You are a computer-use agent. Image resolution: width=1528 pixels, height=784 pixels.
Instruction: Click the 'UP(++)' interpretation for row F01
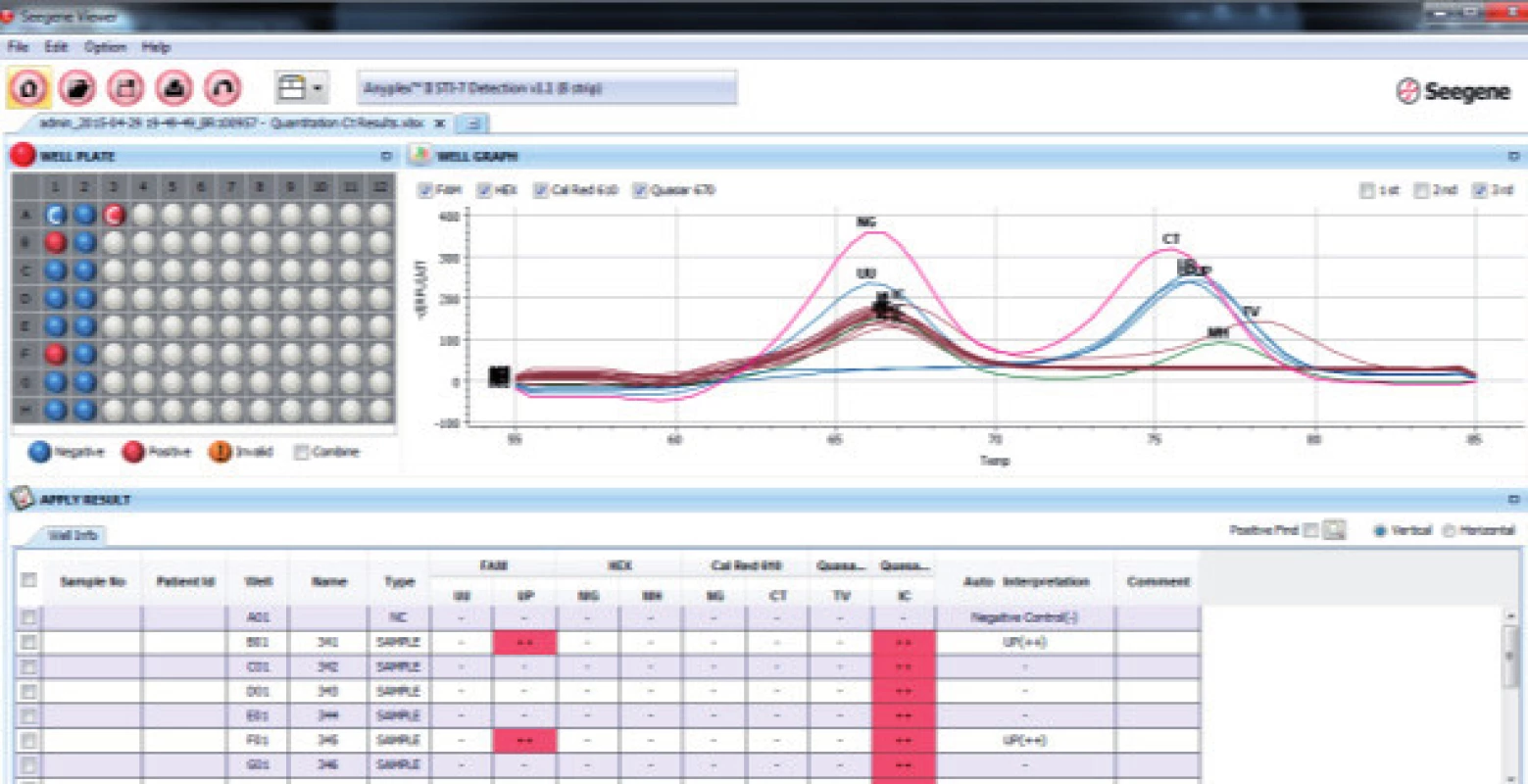point(1025,740)
